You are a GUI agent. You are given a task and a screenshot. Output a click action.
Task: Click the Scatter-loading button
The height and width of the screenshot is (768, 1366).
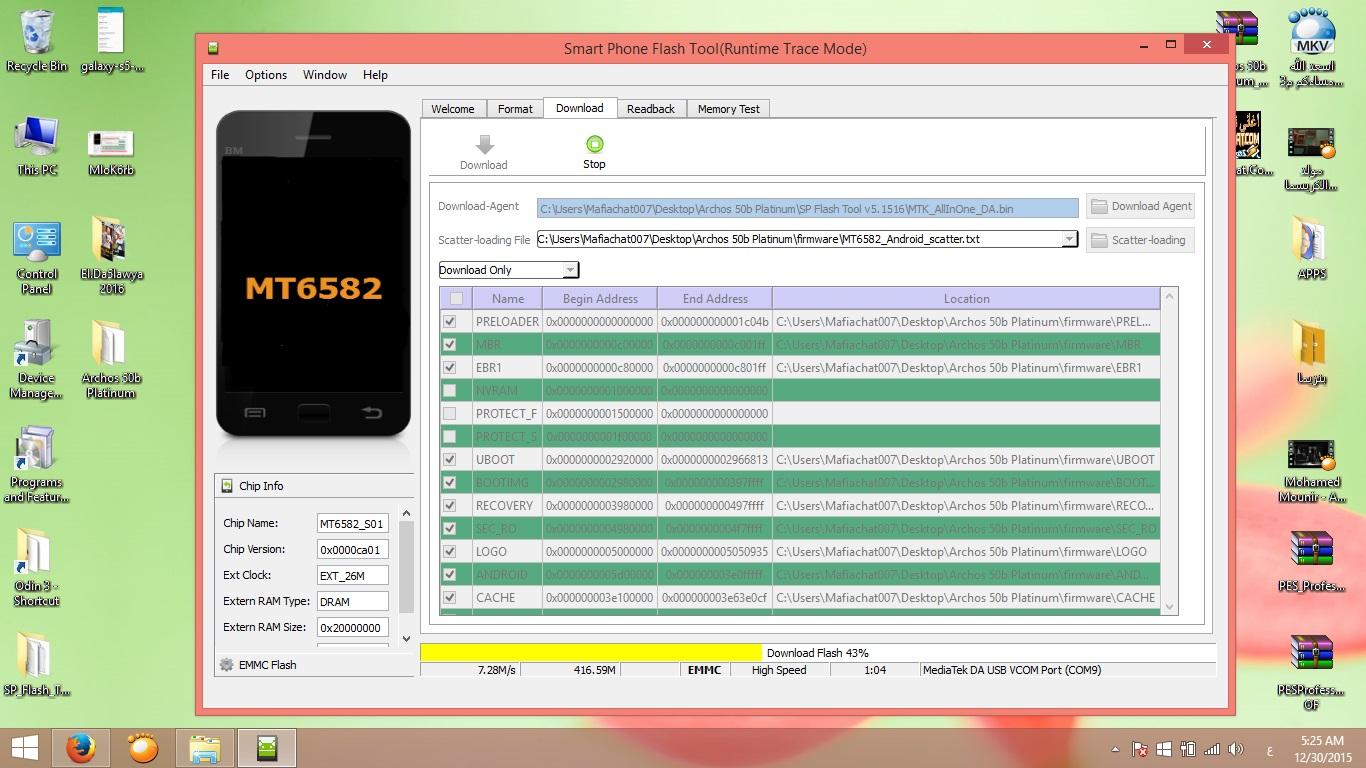[1140, 240]
